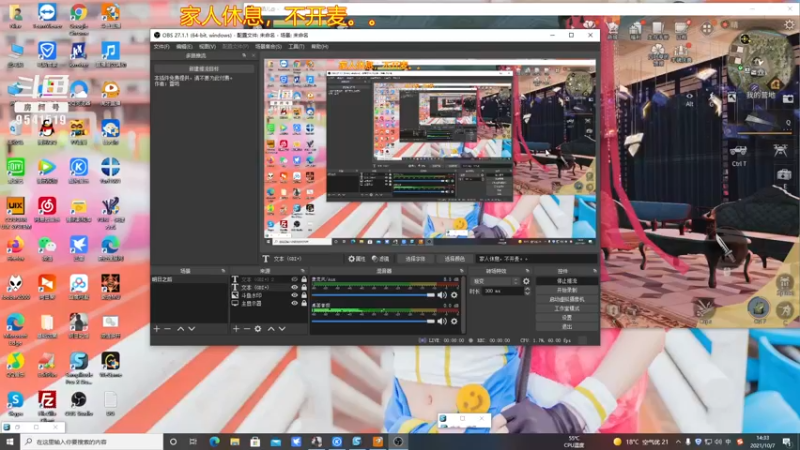Image resolution: width=800 pixels, height=450 pixels.
Task: Toggle visibility eye of first text source
Action: [294, 279]
